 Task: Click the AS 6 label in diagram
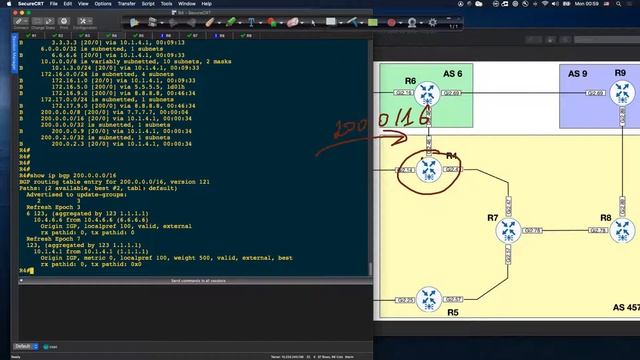click(x=453, y=74)
